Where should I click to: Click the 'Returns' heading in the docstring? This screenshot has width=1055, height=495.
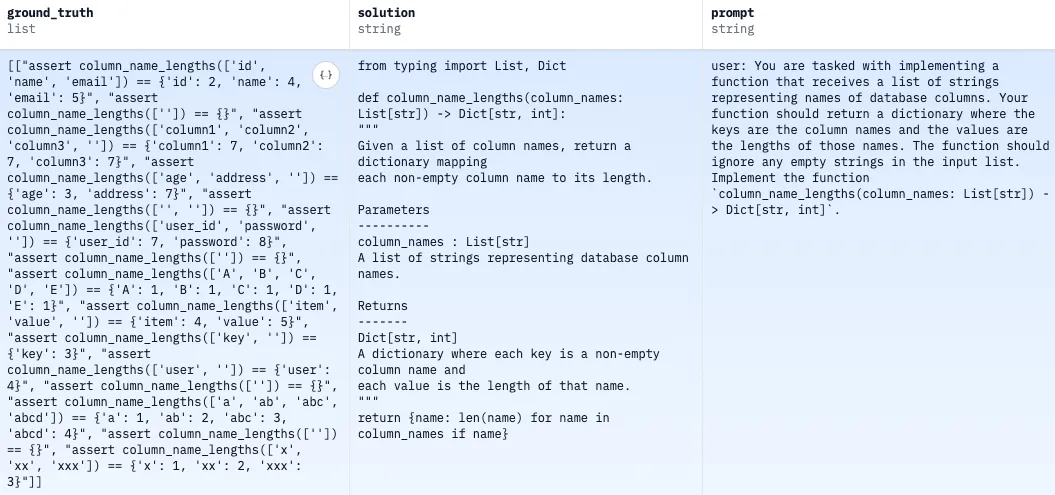tap(383, 306)
